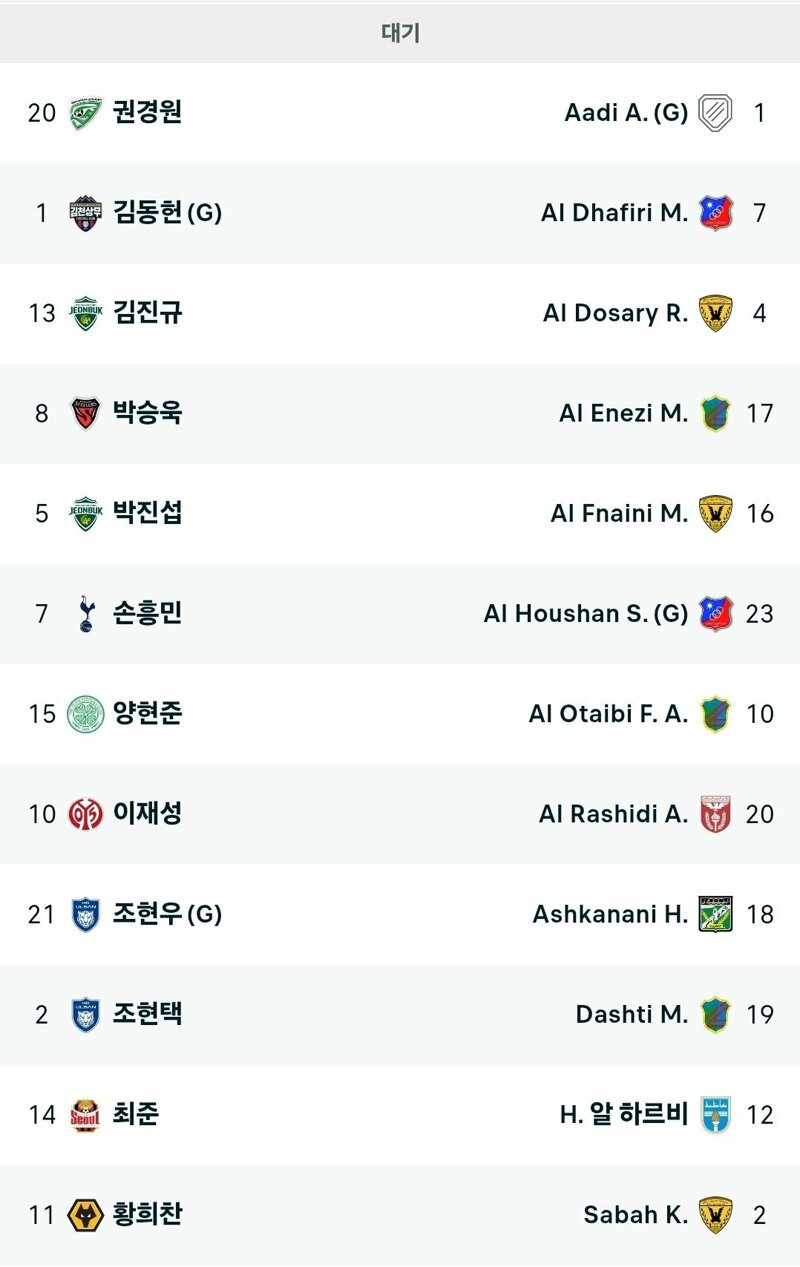The height and width of the screenshot is (1267, 800).
Task: Click club crest beside Al Rashidi A.
Action: pos(715,814)
